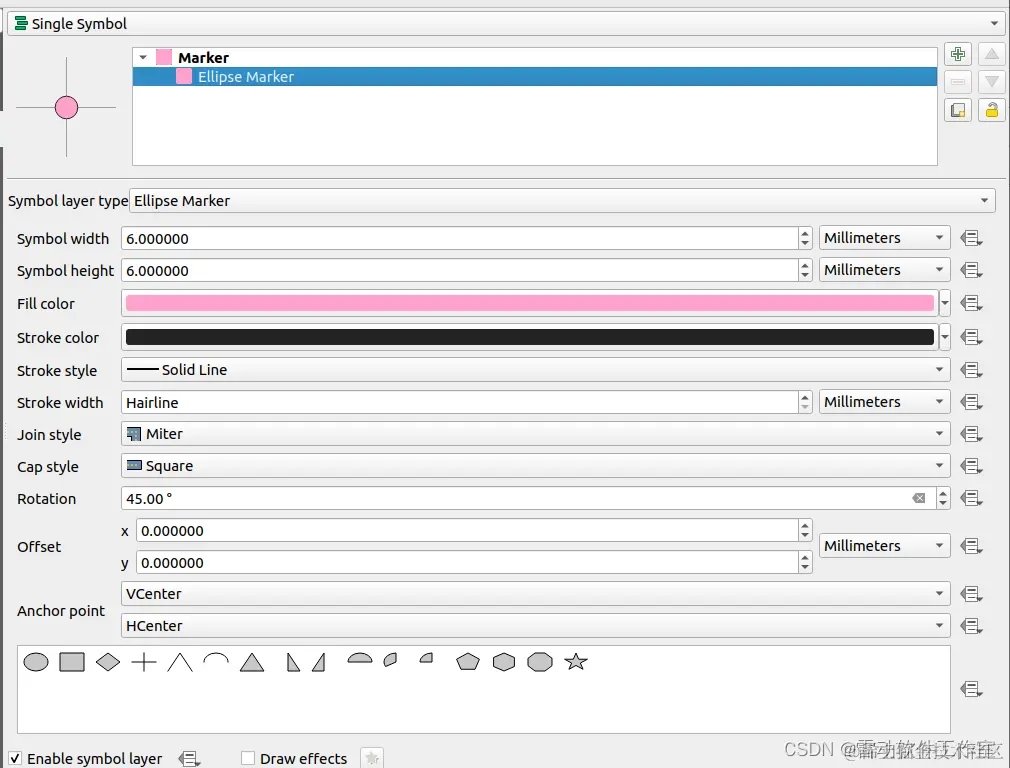This screenshot has width=1010, height=768.
Task: Open data-defined override for Fill color
Action: pyautogui.click(x=971, y=303)
